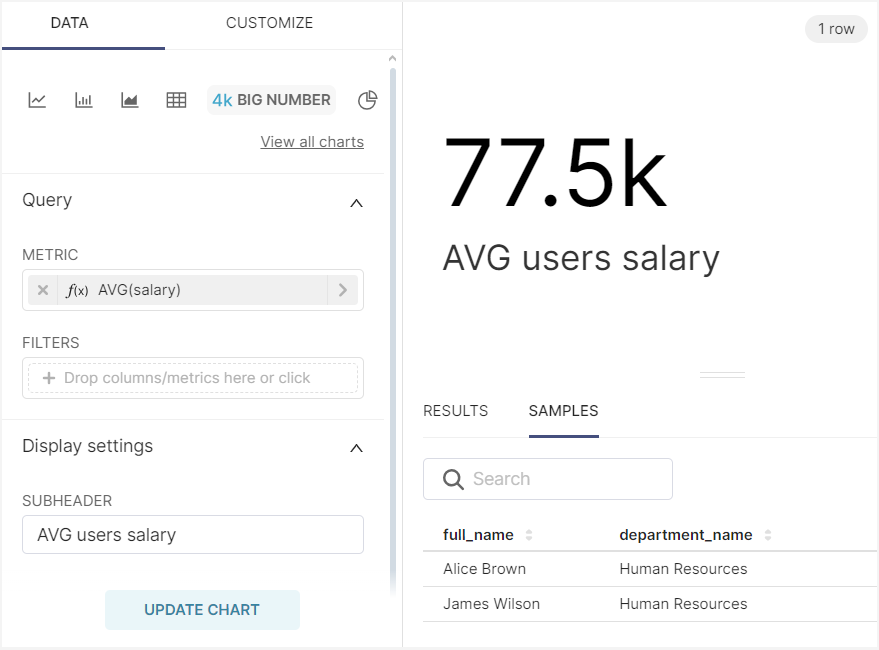Remove the AVG(salary) metric with X

tap(43, 290)
